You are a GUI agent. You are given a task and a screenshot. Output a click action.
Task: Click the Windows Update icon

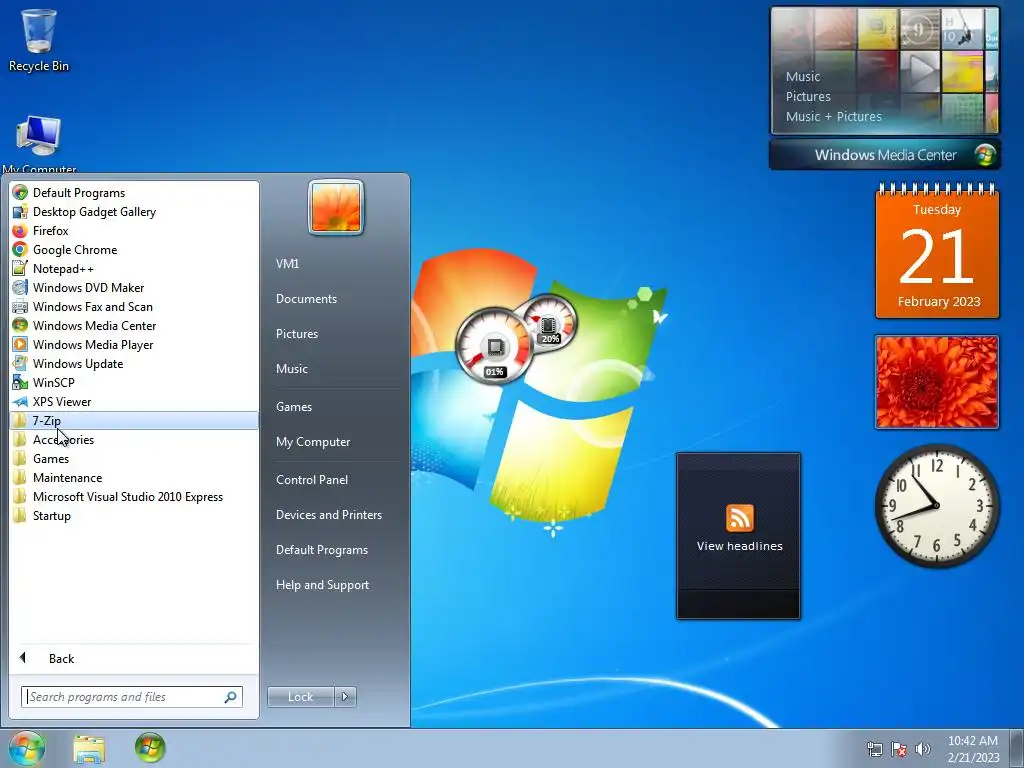coord(20,363)
